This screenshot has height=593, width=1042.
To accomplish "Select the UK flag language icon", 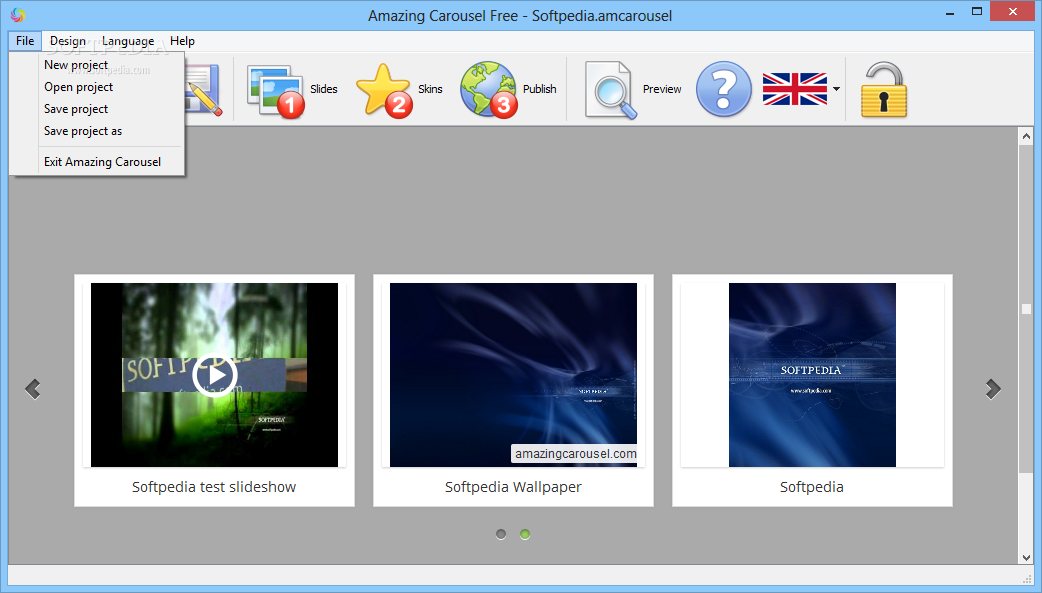I will coord(795,89).
